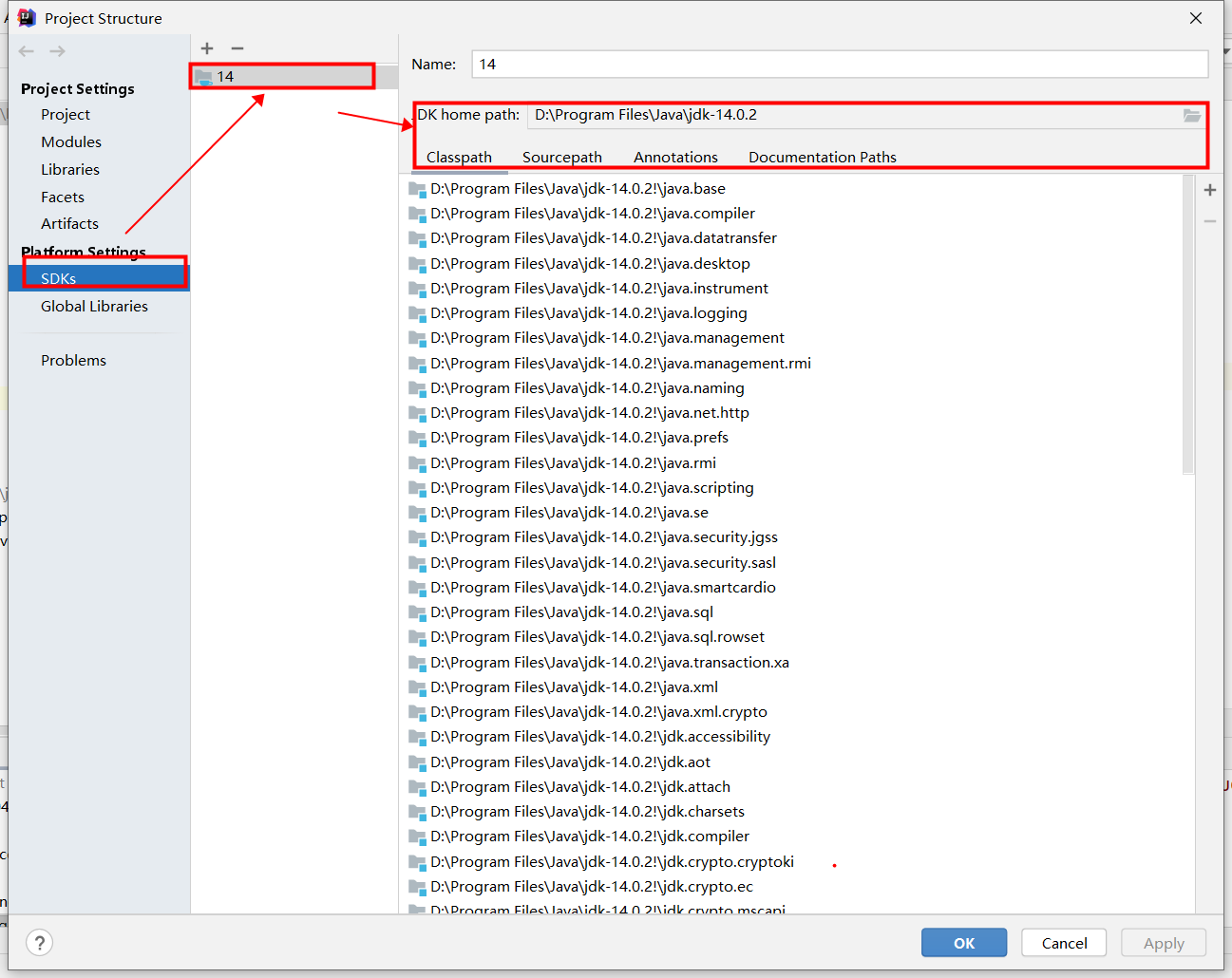Remove classpath entry with minus icon
Viewport: 1232px width, 978px height.
pyautogui.click(x=1210, y=221)
